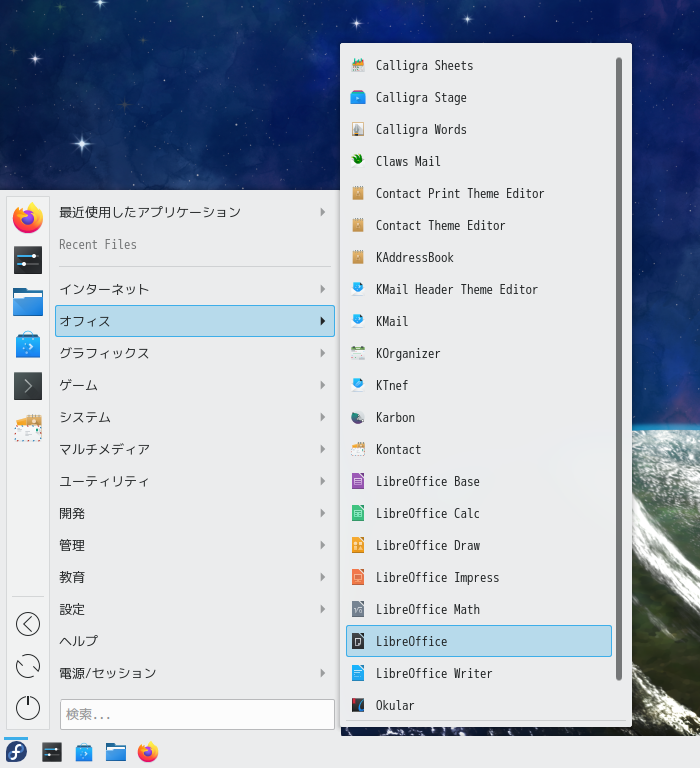Image resolution: width=700 pixels, height=768 pixels.
Task: Launch Calligra Stage
Action: pyautogui.click(x=479, y=97)
